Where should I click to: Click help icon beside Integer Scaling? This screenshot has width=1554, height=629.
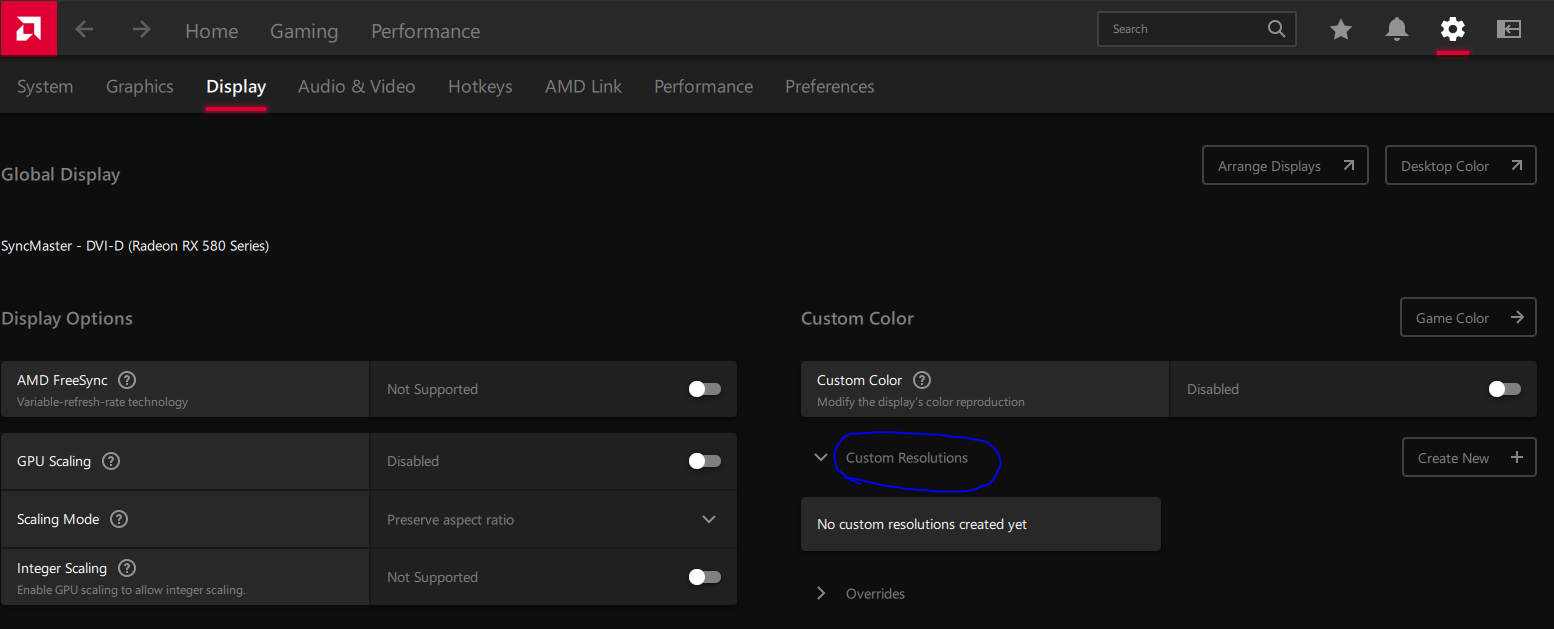127,568
